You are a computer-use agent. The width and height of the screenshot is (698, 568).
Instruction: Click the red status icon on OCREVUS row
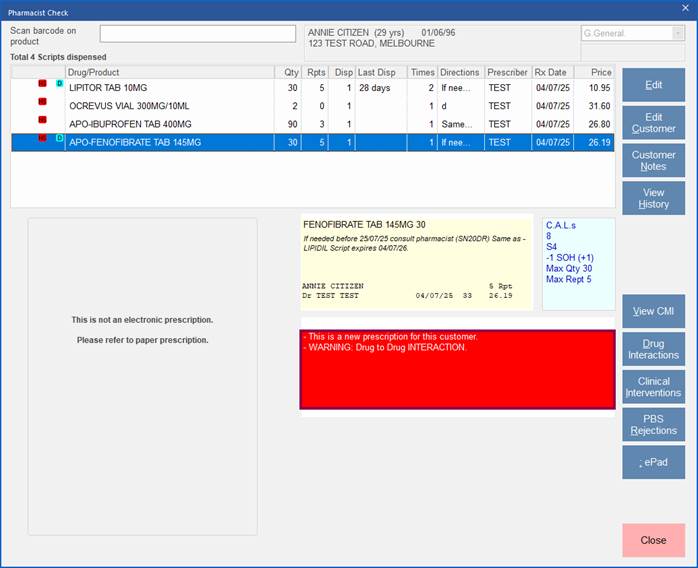[x=42, y=101]
